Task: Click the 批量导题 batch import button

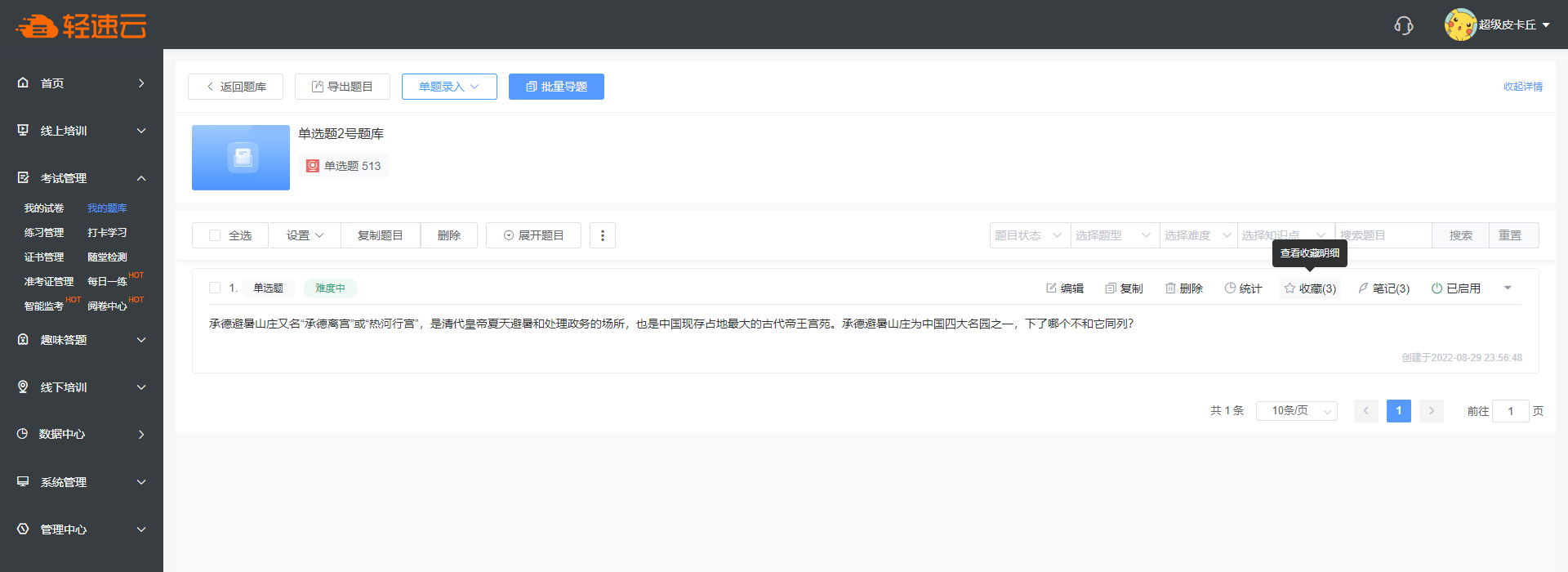Action: [556, 87]
